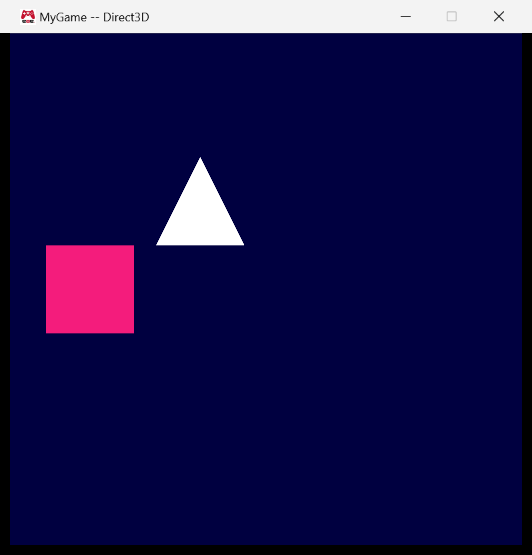Click the top apex of white triangle

pyautogui.click(x=200, y=159)
